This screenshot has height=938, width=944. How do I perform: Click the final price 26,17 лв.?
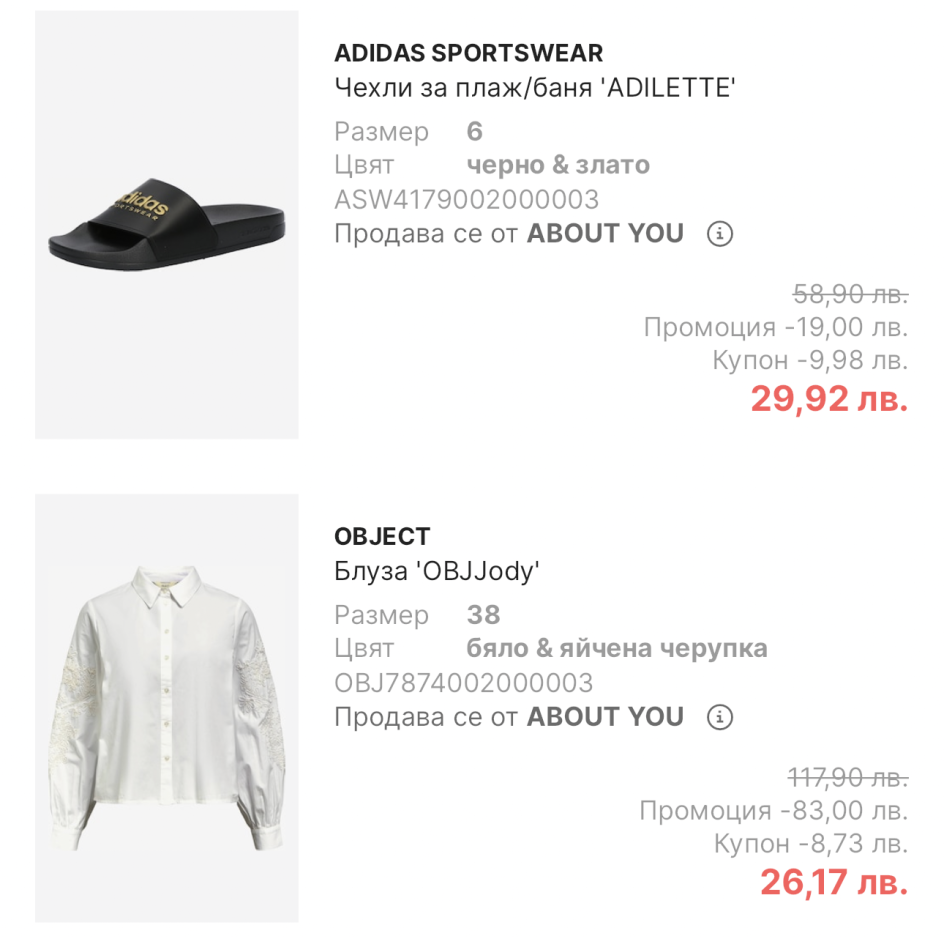pos(833,882)
